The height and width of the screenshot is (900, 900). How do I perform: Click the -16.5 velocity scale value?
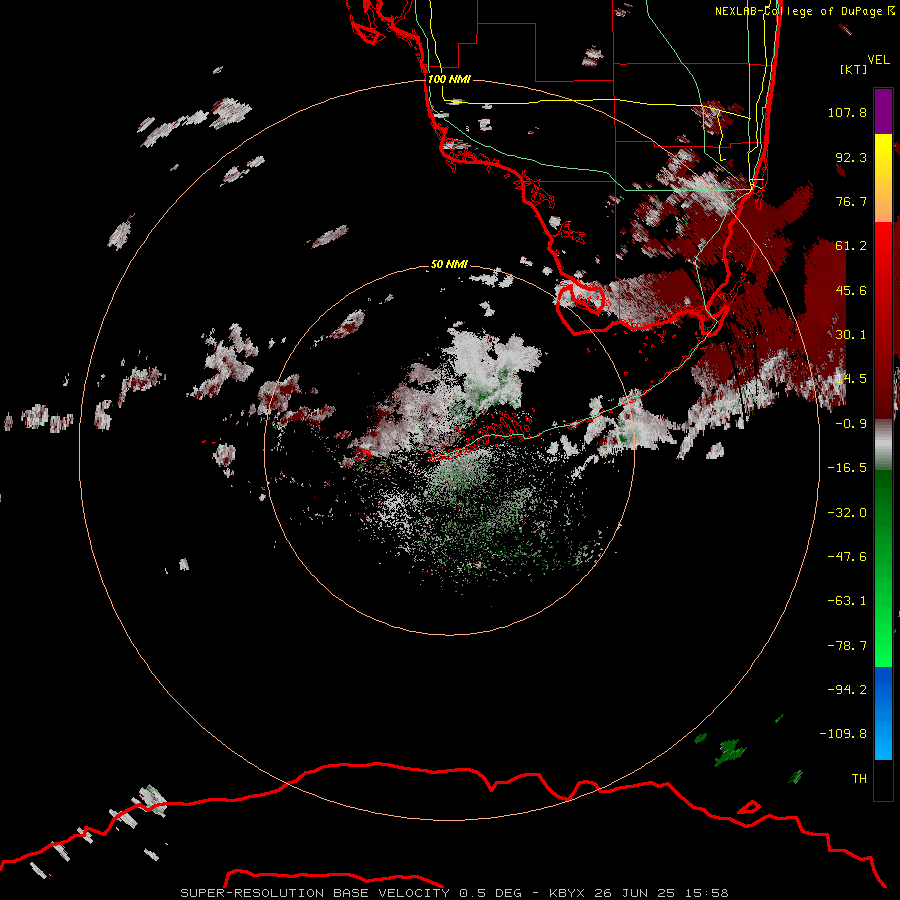(x=847, y=468)
